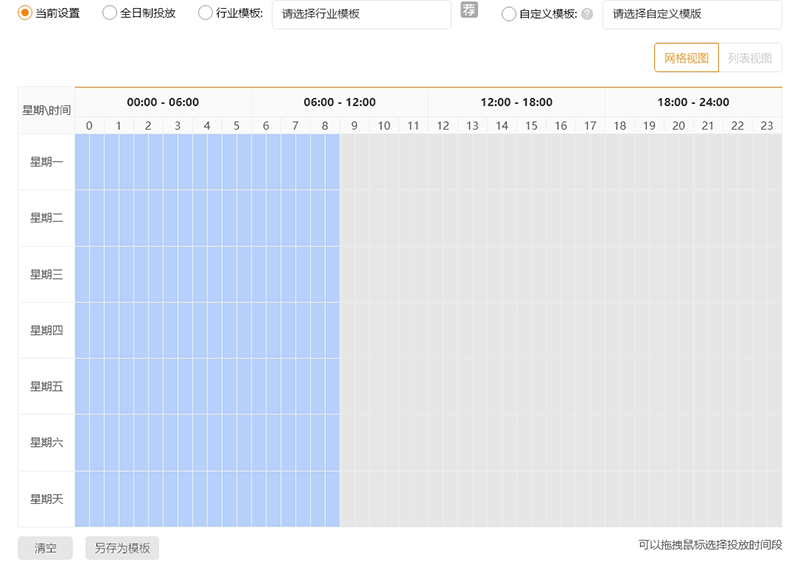Click the 00:00 - 06:00 time range header
This screenshot has height=565, width=800.
[163, 102]
